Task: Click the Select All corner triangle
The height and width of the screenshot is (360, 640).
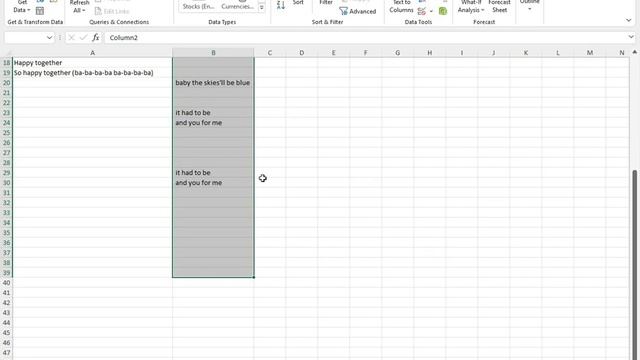Action: (7, 53)
